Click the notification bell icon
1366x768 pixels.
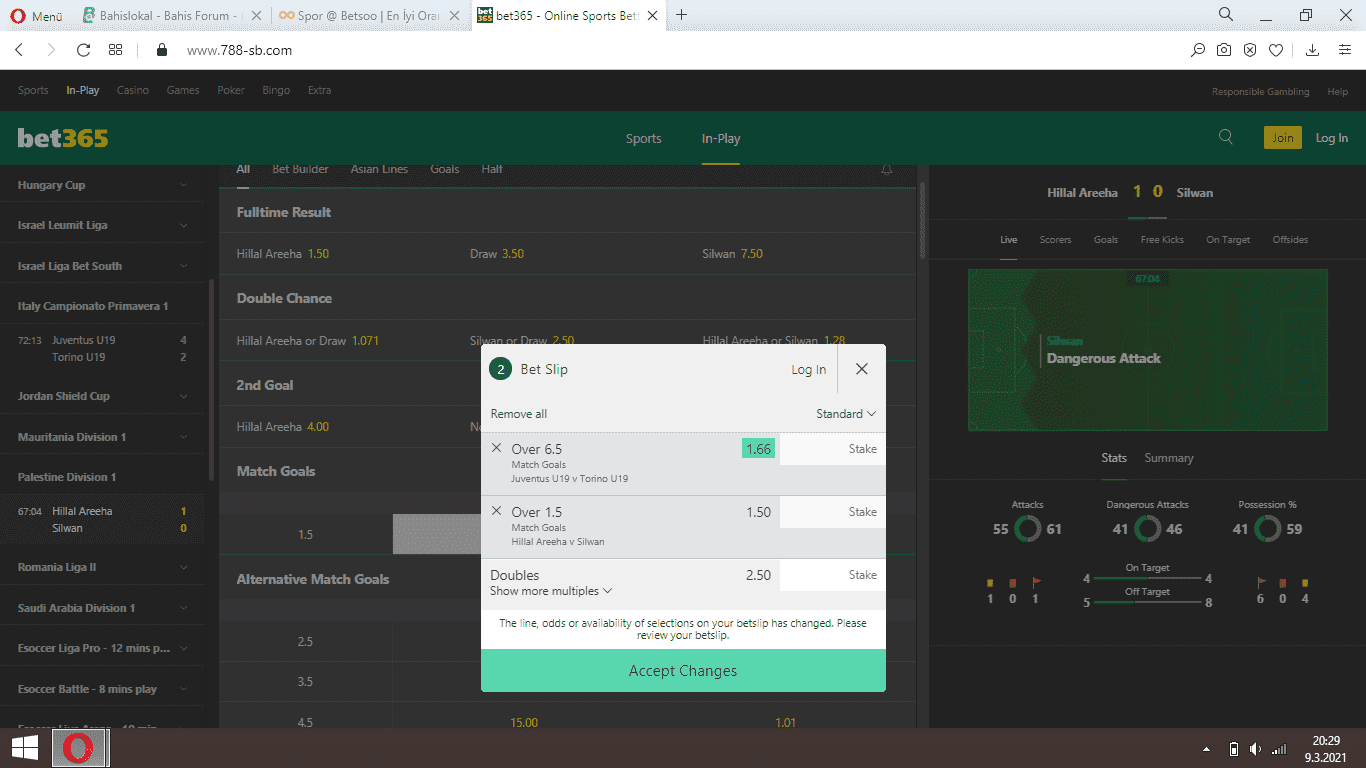click(886, 169)
